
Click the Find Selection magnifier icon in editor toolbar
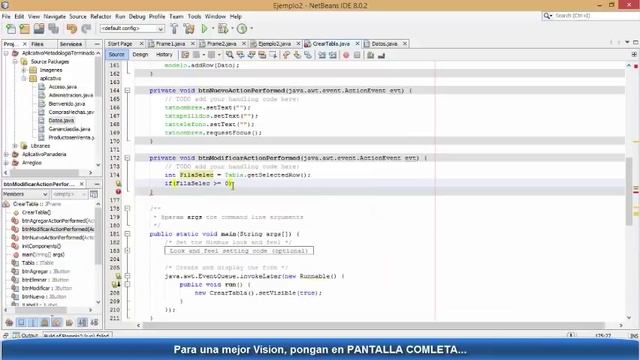229,55
